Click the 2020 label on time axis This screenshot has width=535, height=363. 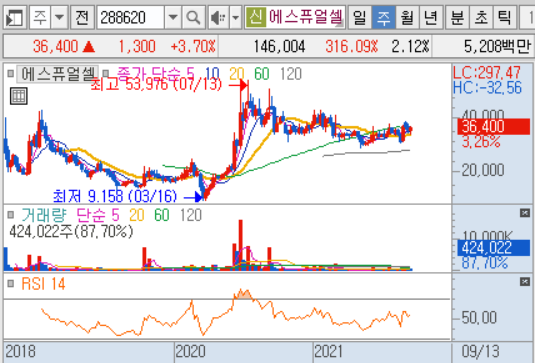tap(190, 351)
